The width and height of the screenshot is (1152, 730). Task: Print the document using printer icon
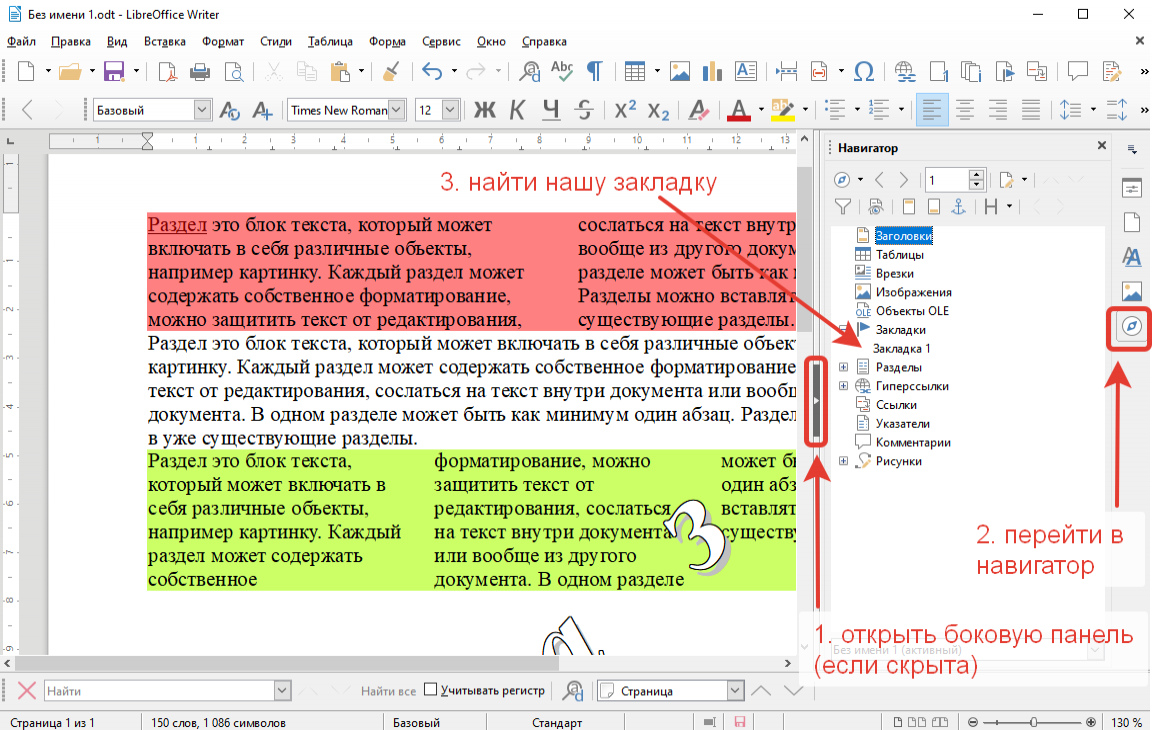tap(200, 71)
